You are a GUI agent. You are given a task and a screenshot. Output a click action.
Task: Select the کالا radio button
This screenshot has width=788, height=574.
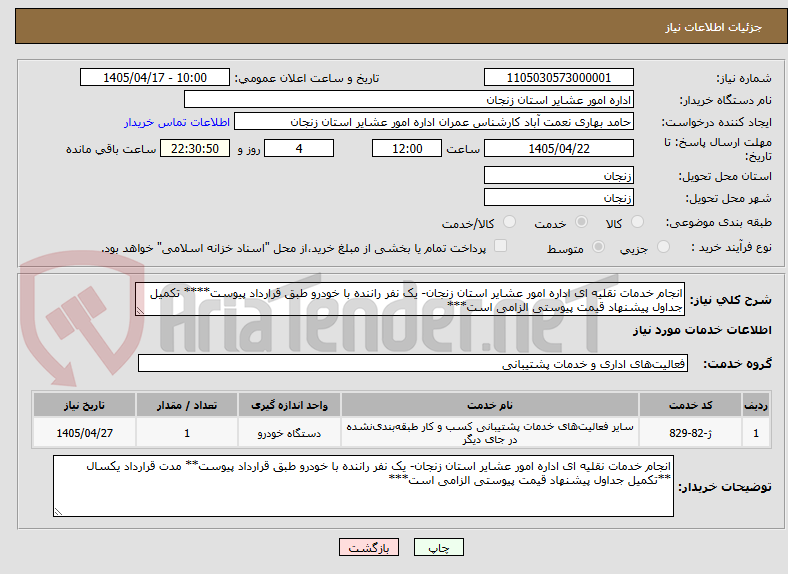coord(637,222)
